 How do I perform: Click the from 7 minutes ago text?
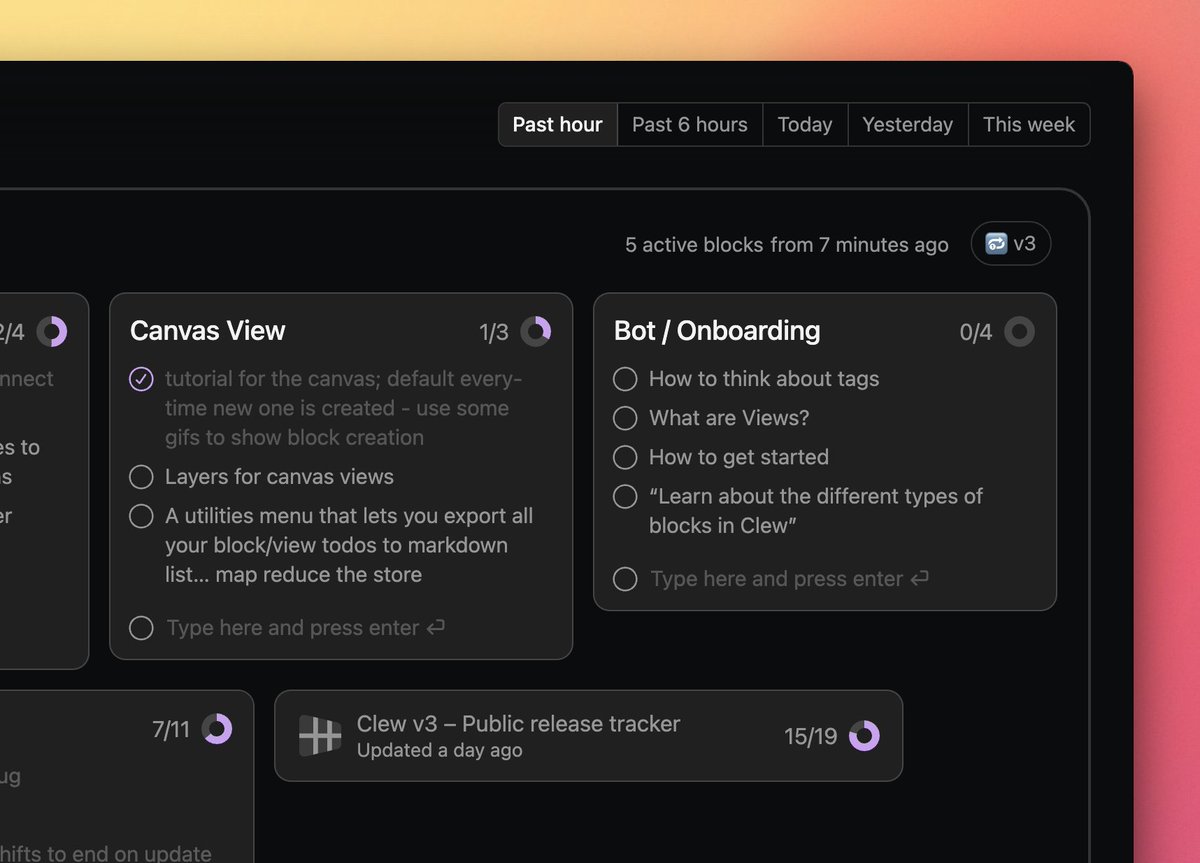[x=859, y=244]
